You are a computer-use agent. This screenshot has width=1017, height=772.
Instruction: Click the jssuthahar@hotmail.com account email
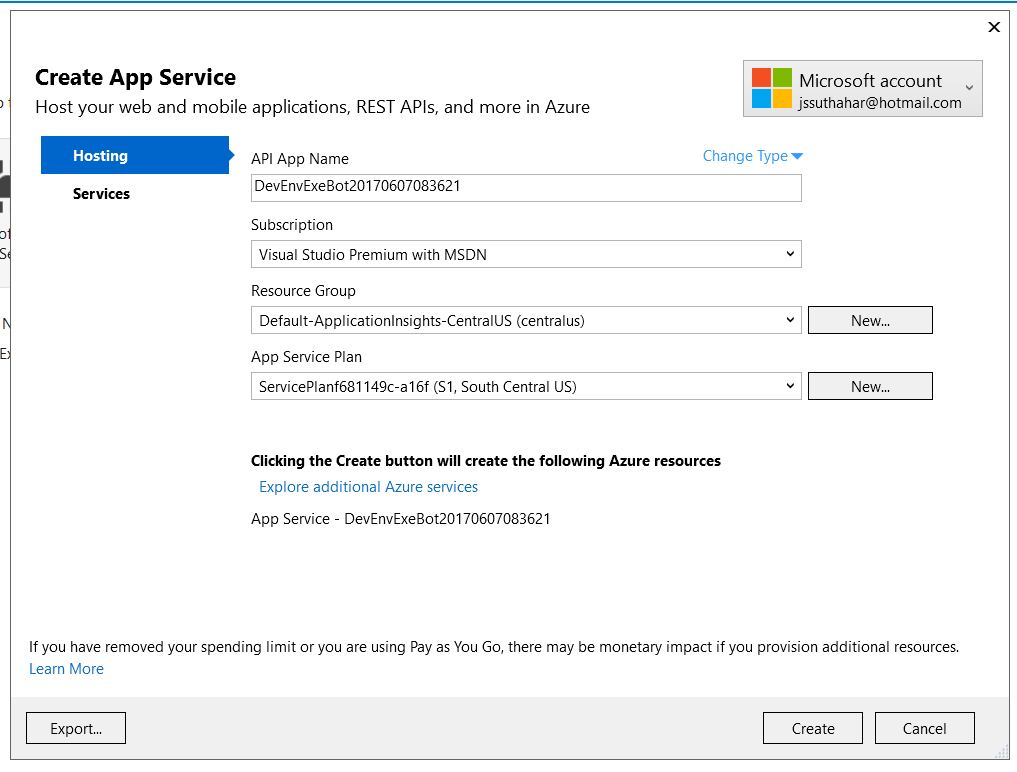879,103
